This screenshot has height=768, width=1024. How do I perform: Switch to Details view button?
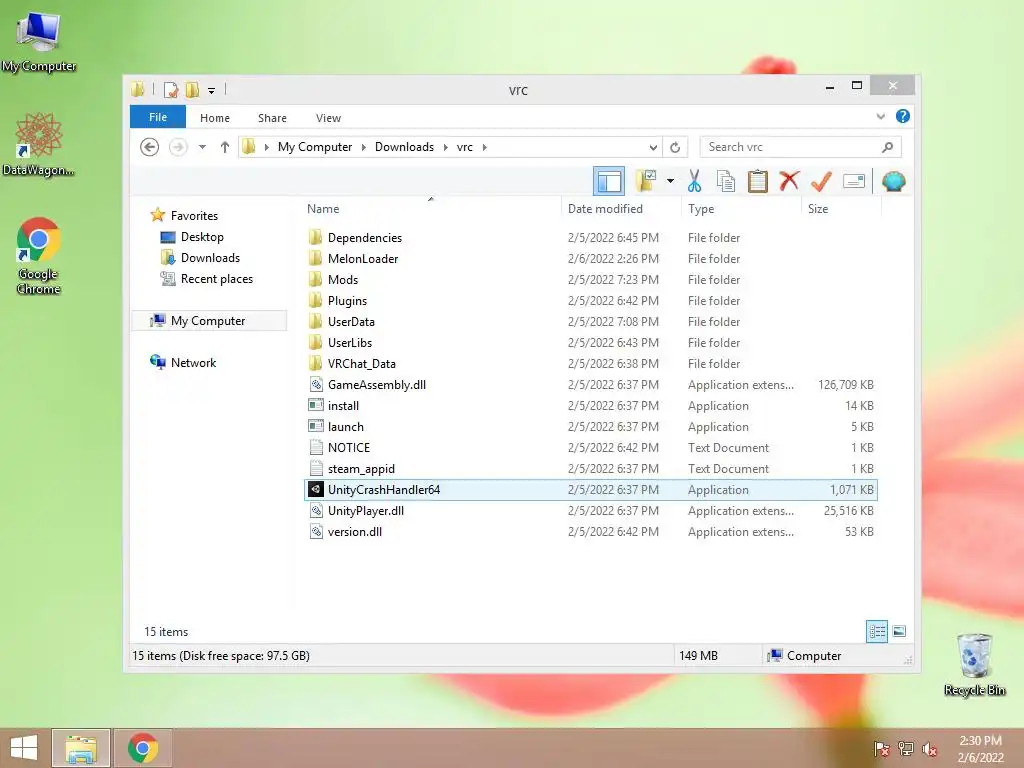[876, 631]
